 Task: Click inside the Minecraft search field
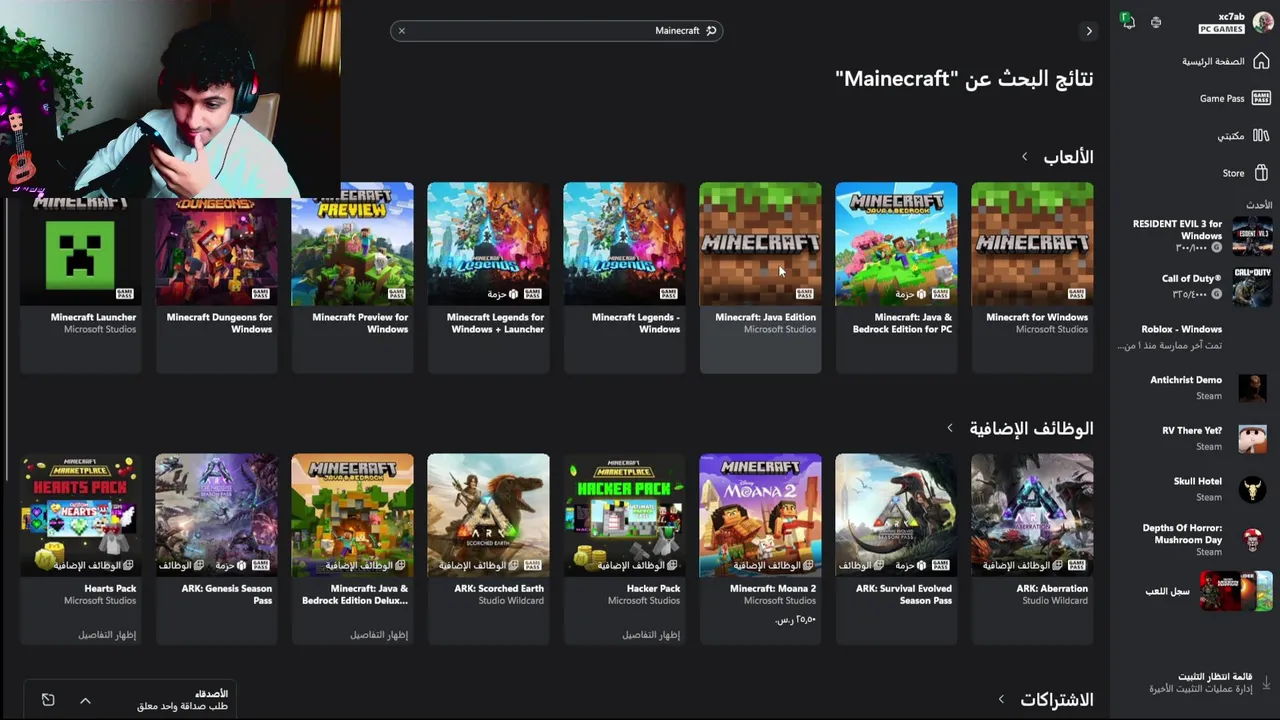tap(556, 31)
